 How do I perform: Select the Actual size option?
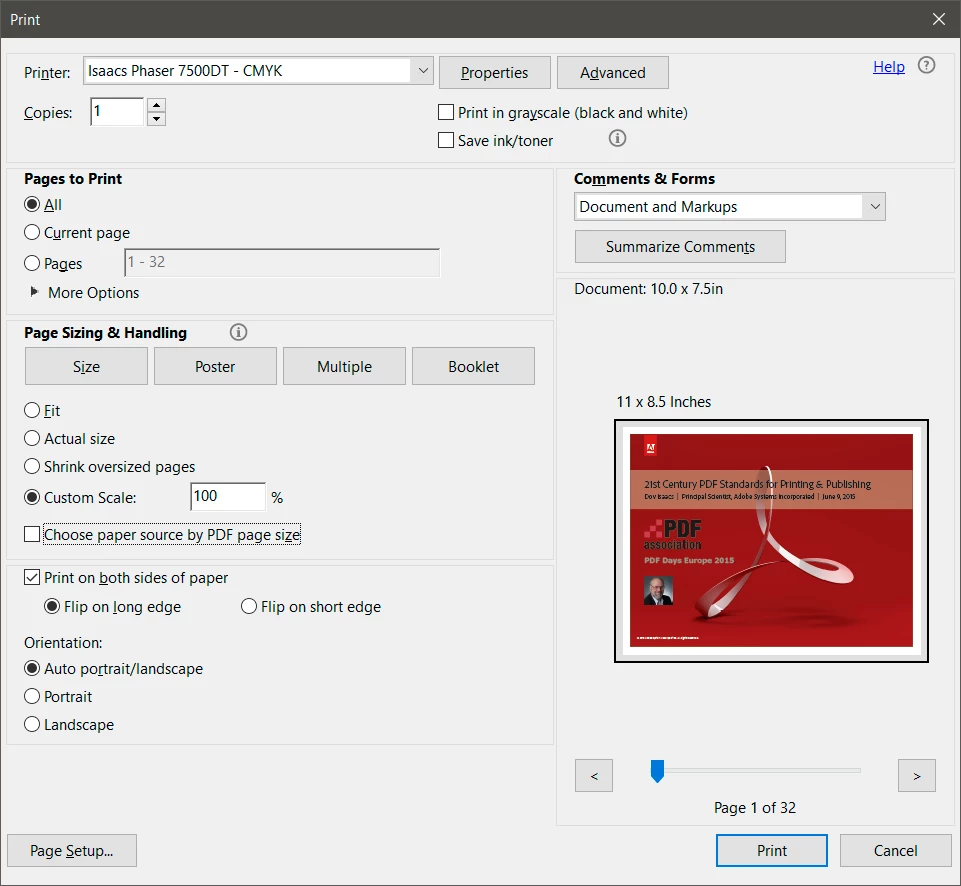coord(32,438)
